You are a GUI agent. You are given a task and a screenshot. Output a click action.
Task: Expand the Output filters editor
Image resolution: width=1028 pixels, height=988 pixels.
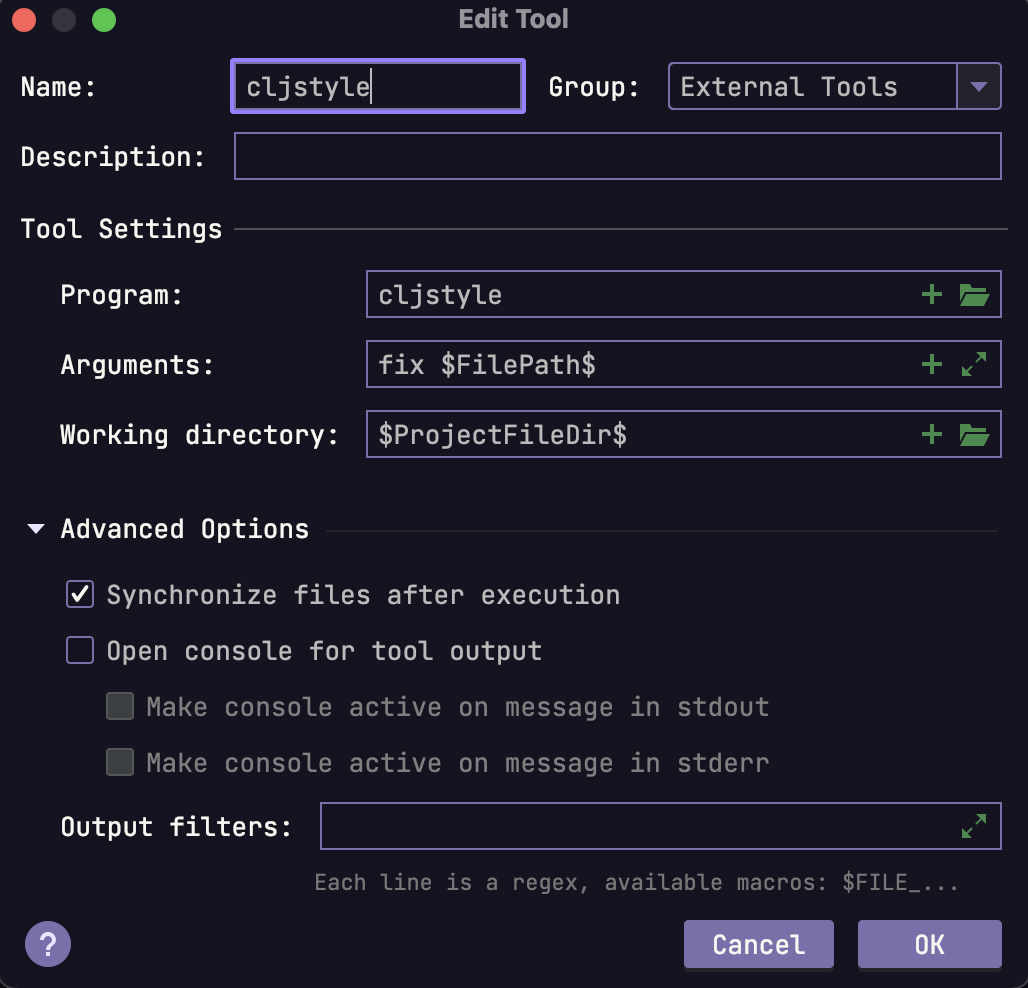click(x=974, y=826)
